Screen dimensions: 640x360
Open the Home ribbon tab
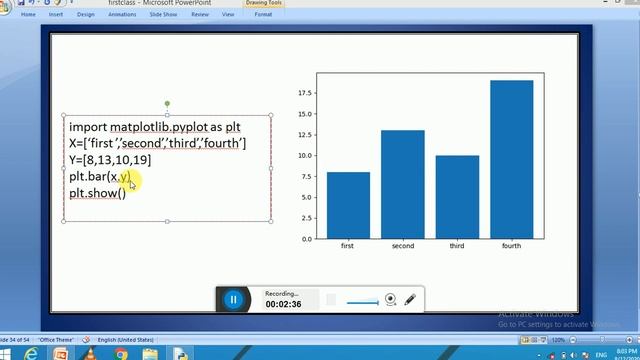click(x=28, y=14)
